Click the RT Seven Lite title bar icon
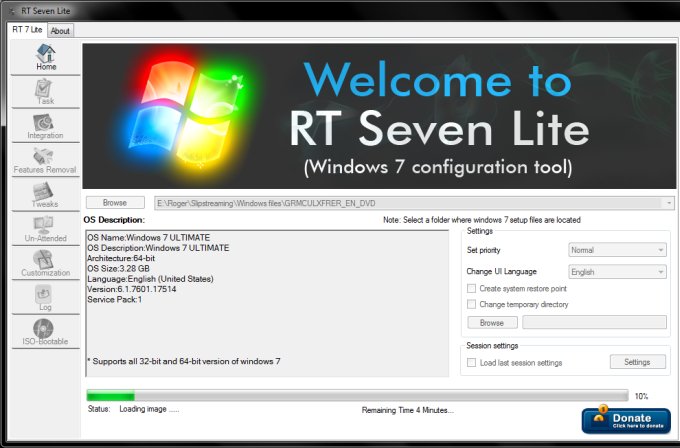Image resolution: width=680 pixels, height=448 pixels. [x=11, y=11]
